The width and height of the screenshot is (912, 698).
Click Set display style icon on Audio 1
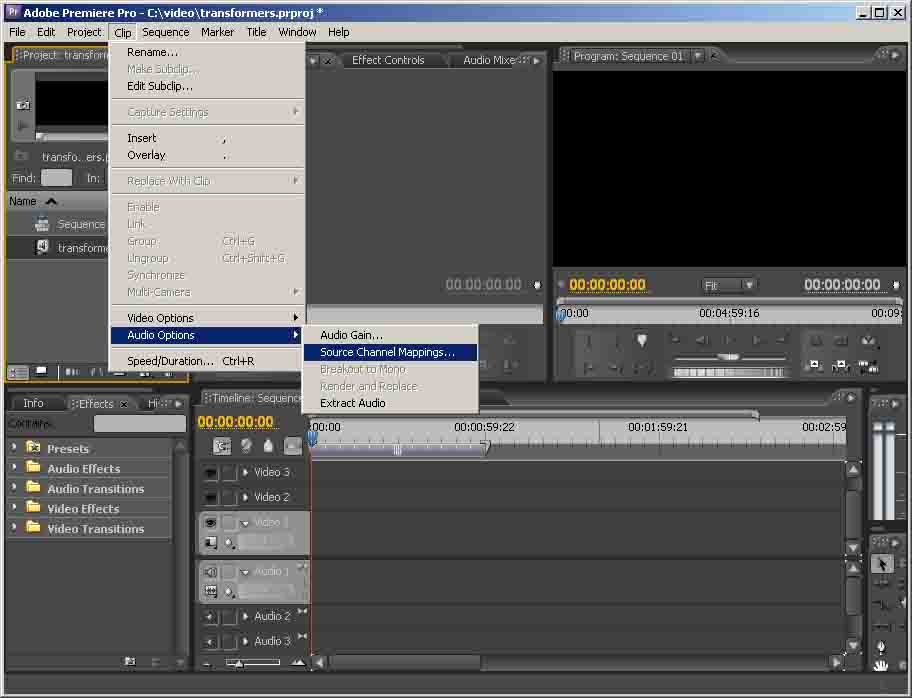click(x=211, y=591)
